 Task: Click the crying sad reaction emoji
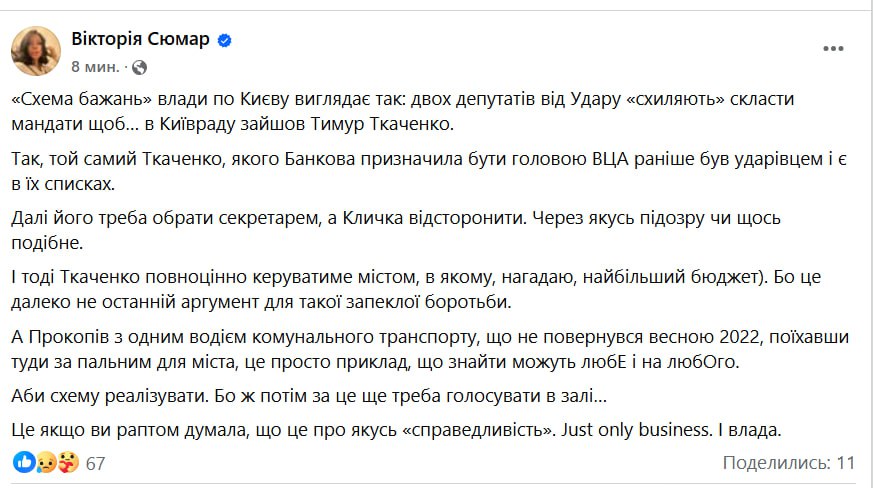point(46,462)
